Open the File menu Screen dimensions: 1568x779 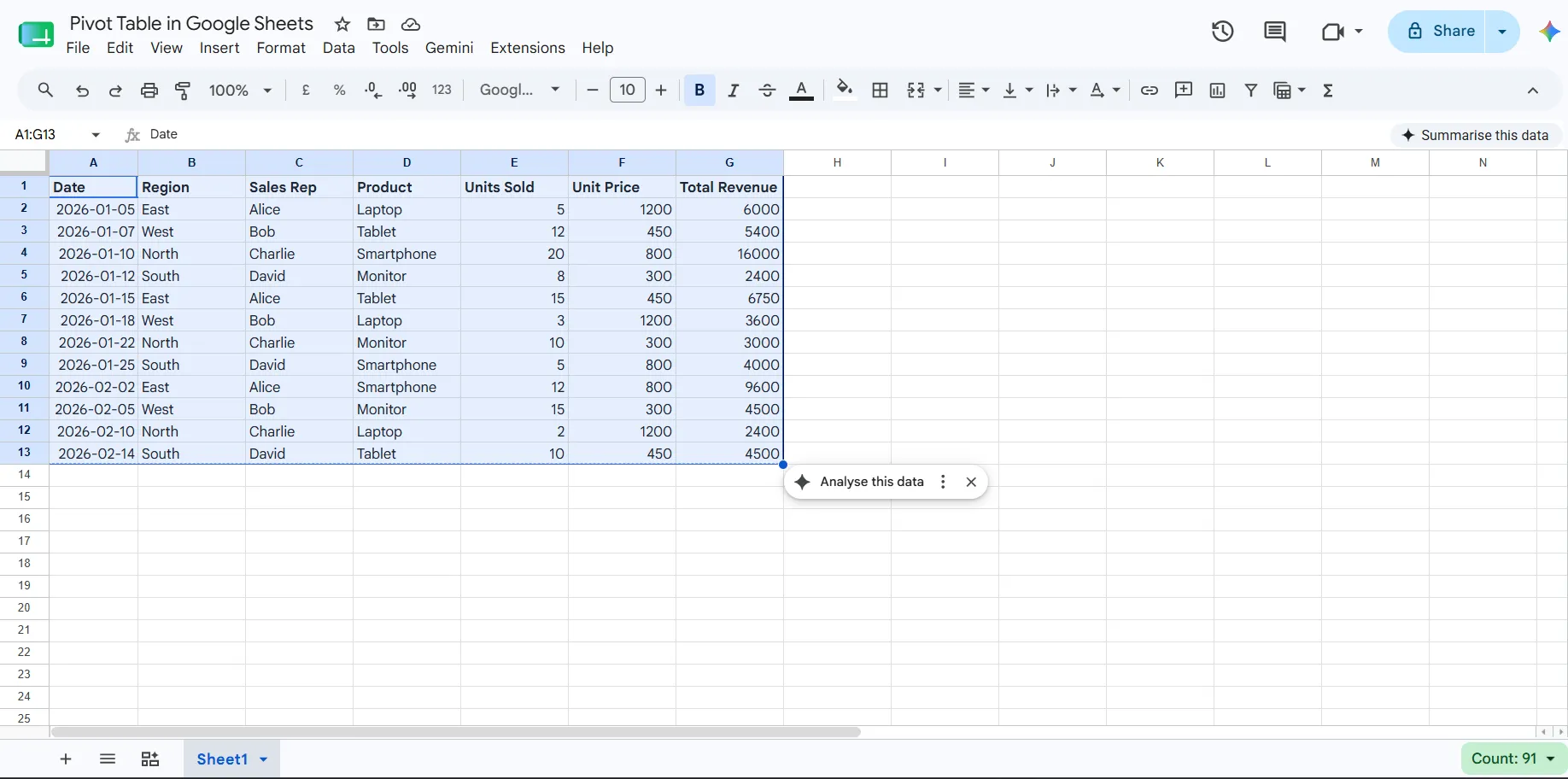pyautogui.click(x=78, y=48)
